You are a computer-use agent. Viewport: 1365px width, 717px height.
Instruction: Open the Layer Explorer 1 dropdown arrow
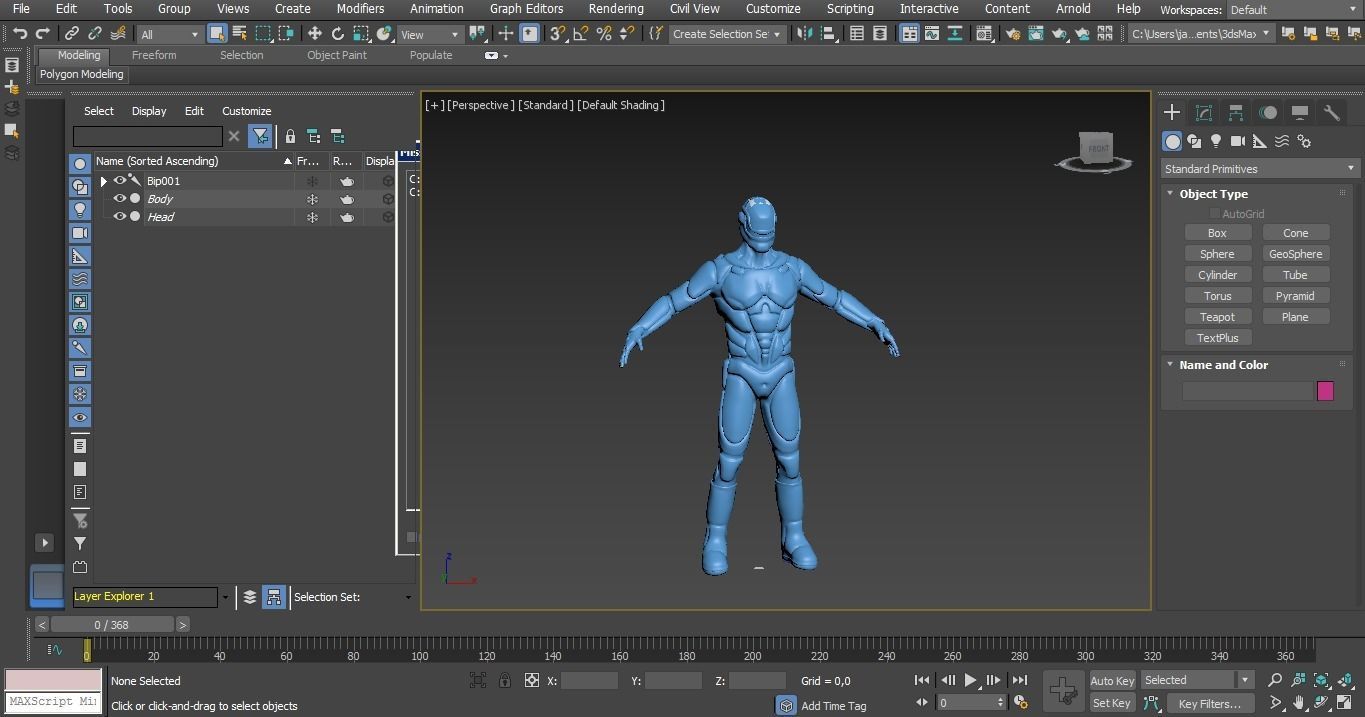(x=225, y=597)
